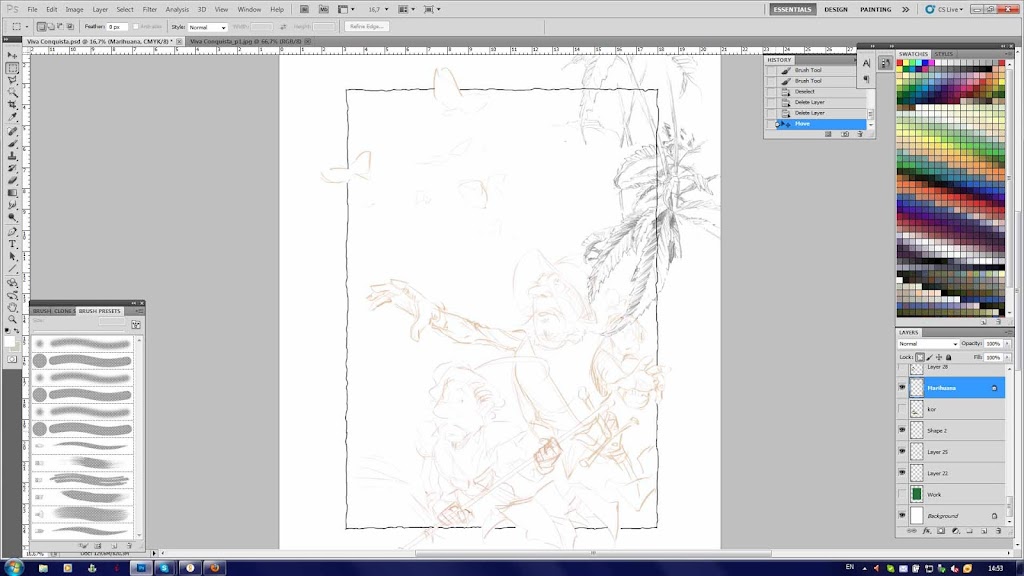Click the Feather input field

117,27
